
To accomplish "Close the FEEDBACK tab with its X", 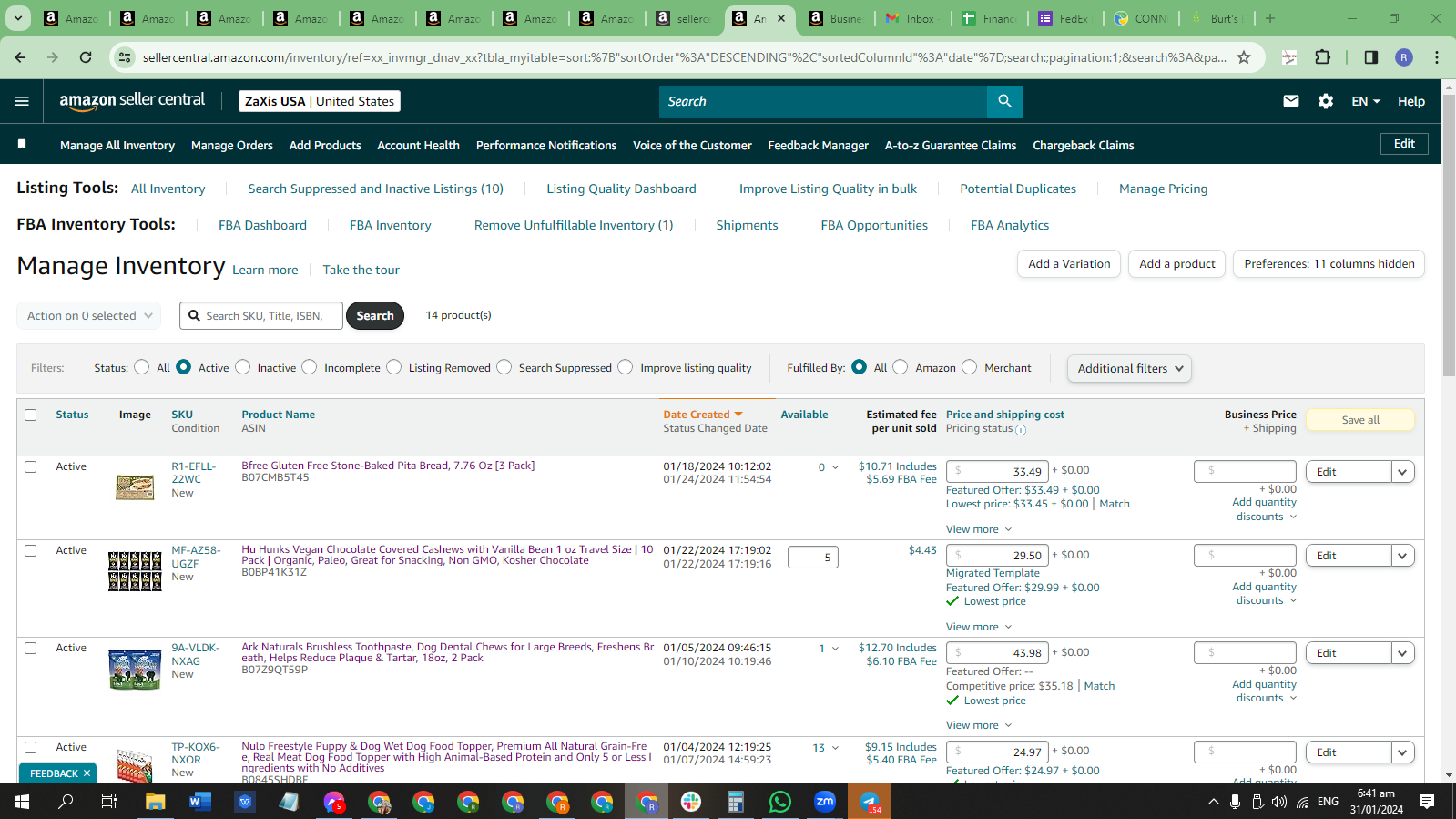I will (x=87, y=773).
